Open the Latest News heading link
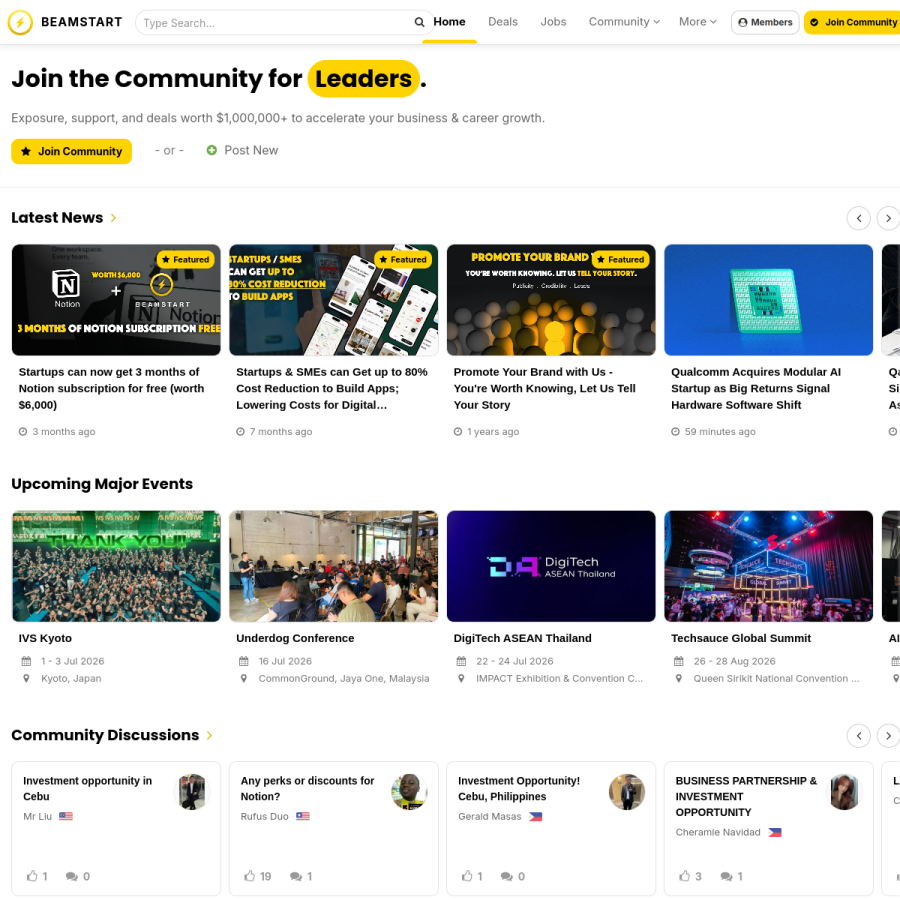 tap(57, 218)
